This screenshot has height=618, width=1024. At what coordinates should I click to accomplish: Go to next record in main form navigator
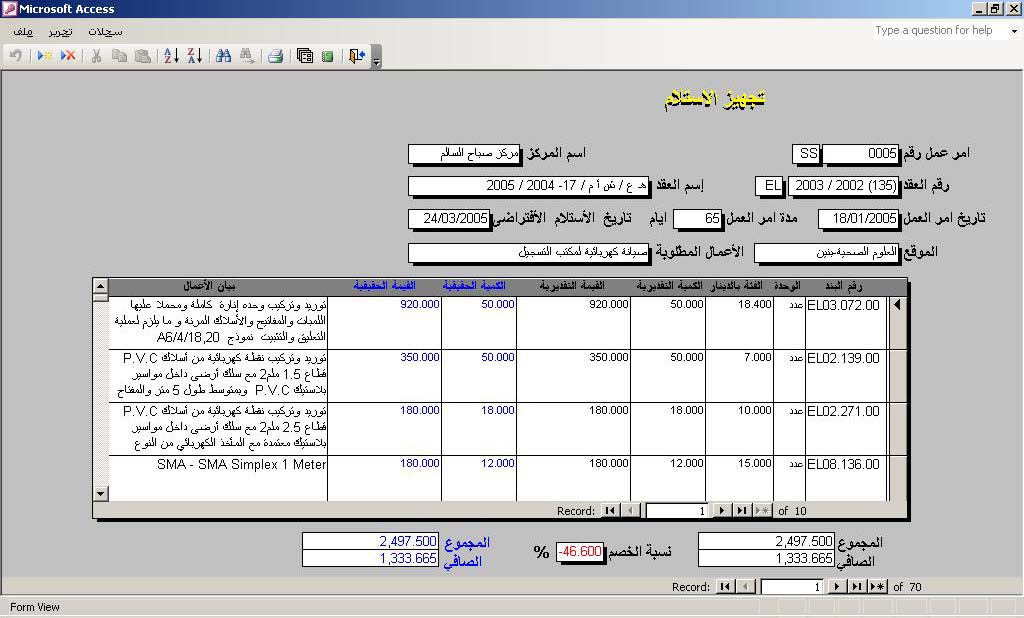coord(838,587)
